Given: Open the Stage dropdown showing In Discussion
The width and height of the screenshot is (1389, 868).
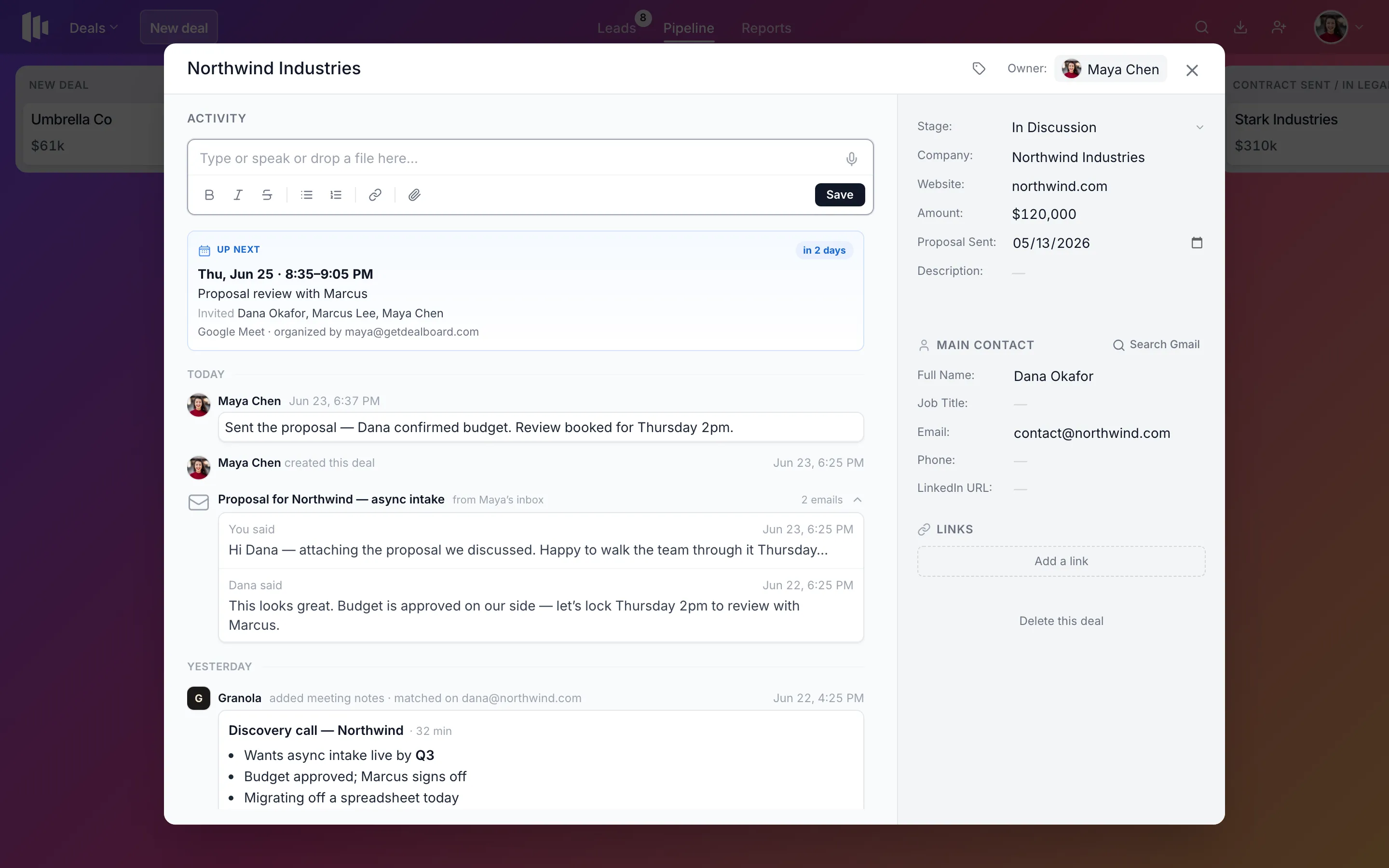Looking at the screenshot, I should [x=1108, y=127].
